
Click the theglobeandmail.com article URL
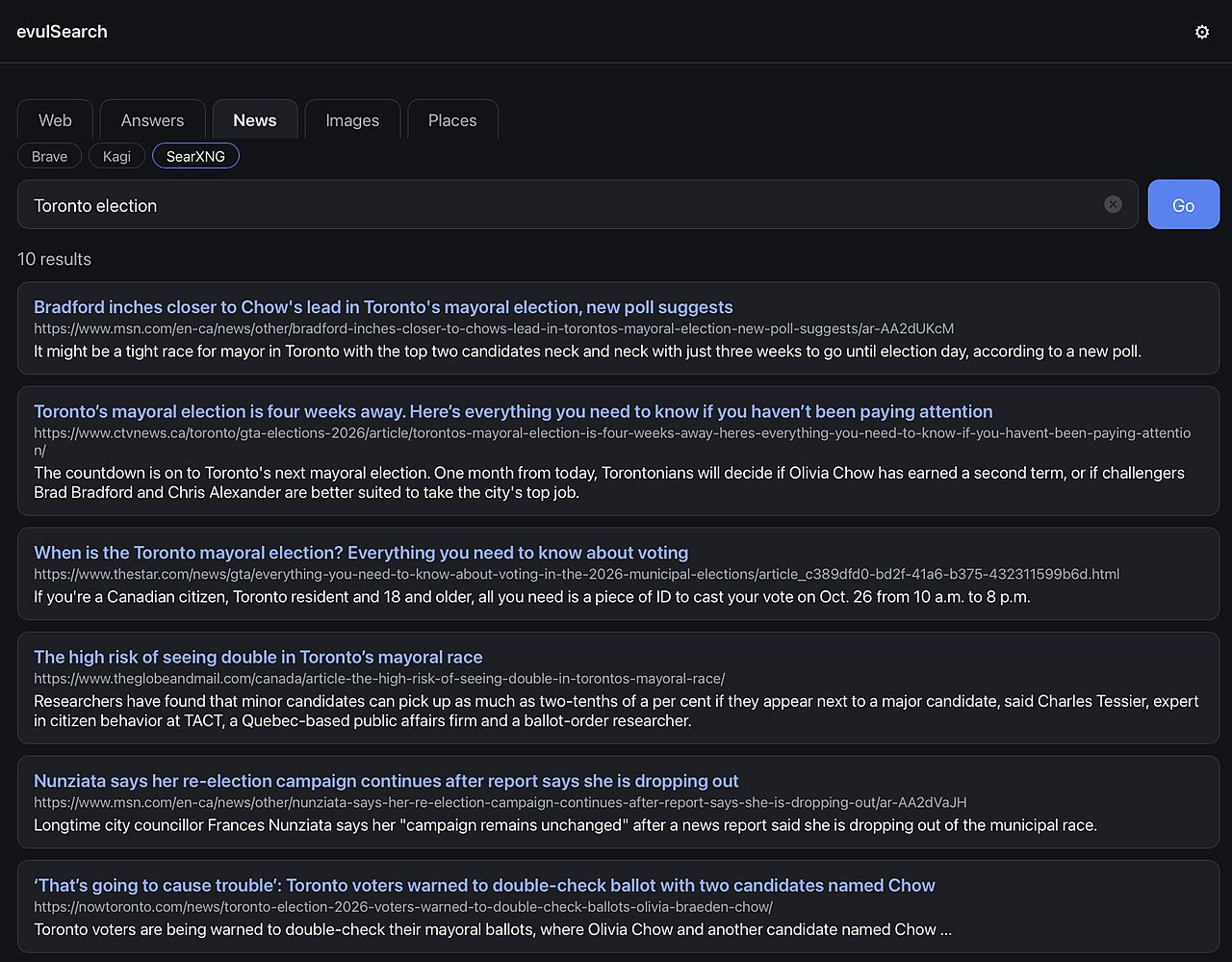click(379, 678)
